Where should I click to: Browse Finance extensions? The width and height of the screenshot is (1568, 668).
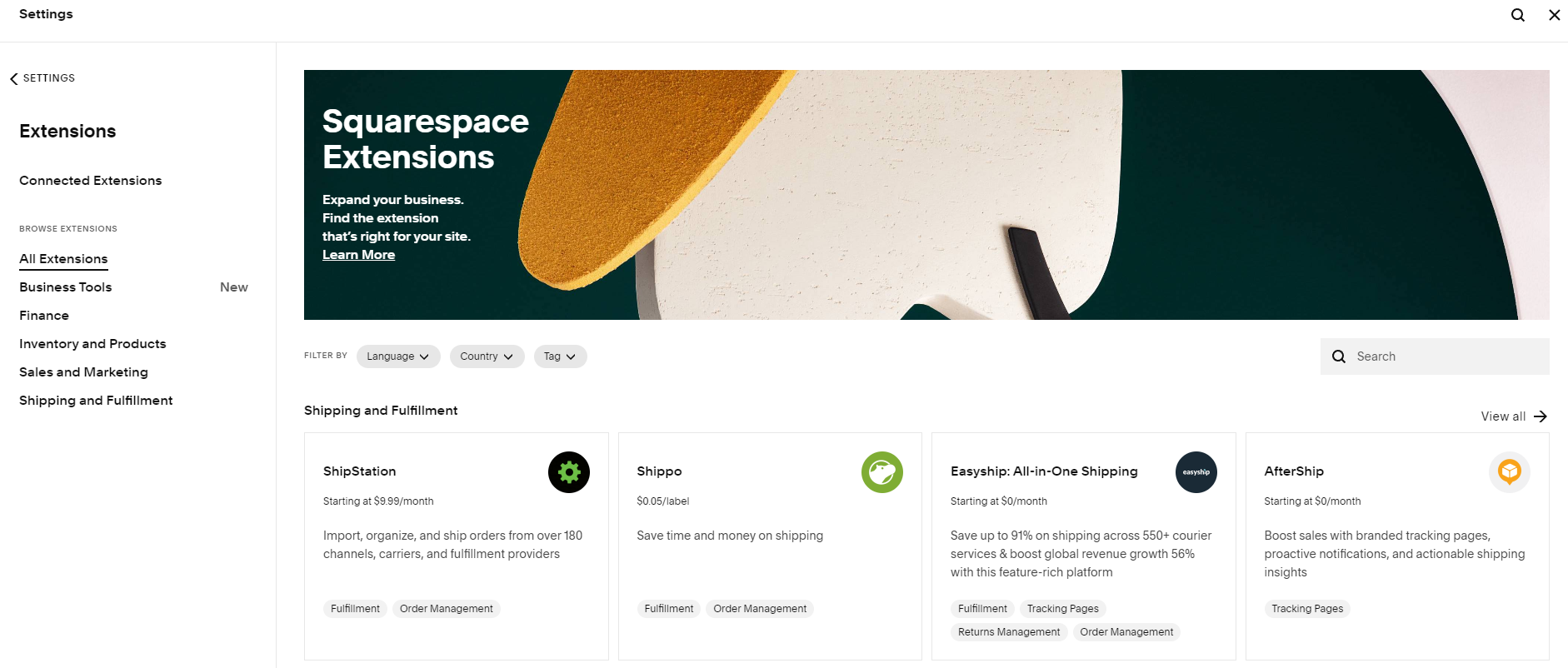click(44, 316)
